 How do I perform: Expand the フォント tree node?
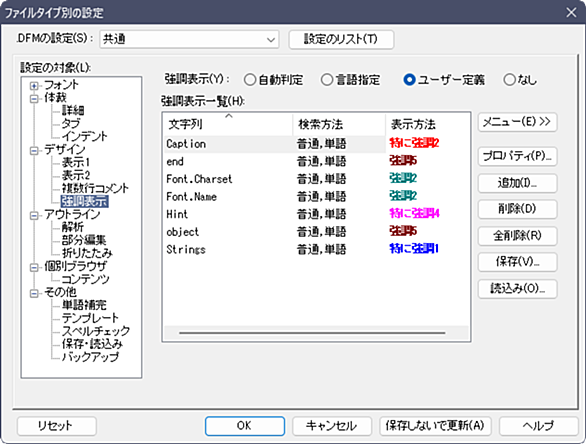pos(34,86)
